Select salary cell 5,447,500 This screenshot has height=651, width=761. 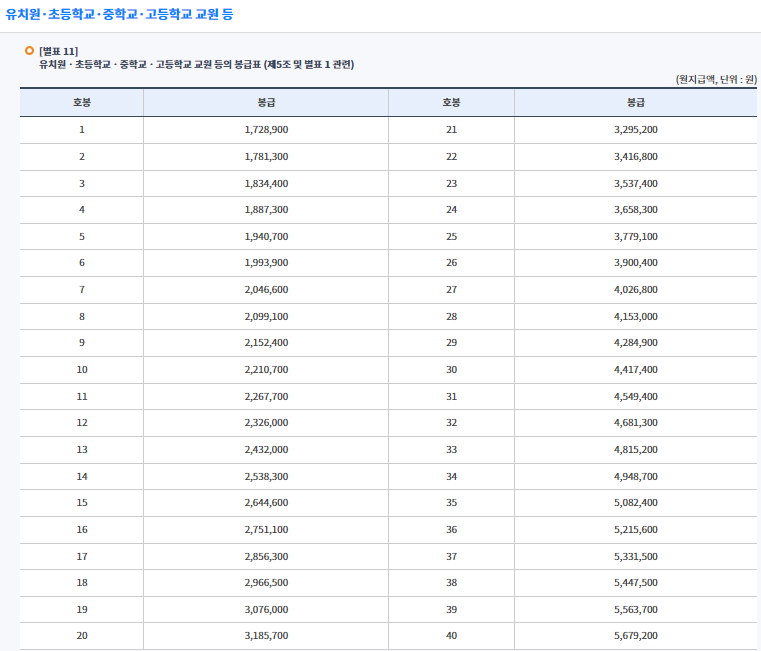tap(635, 583)
